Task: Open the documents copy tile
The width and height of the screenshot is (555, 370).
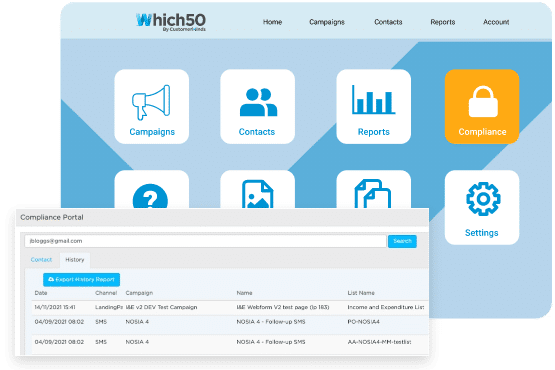Action: [373, 189]
